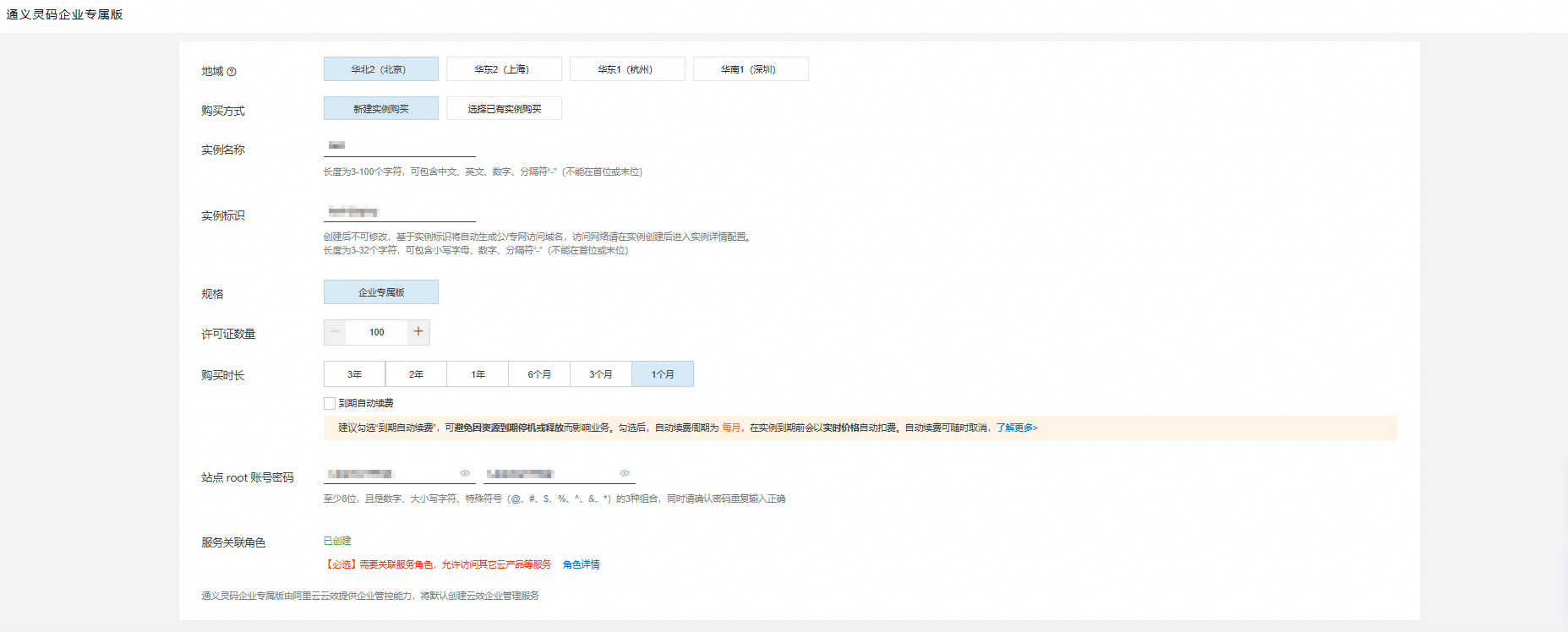Show password in first password field

[465, 473]
